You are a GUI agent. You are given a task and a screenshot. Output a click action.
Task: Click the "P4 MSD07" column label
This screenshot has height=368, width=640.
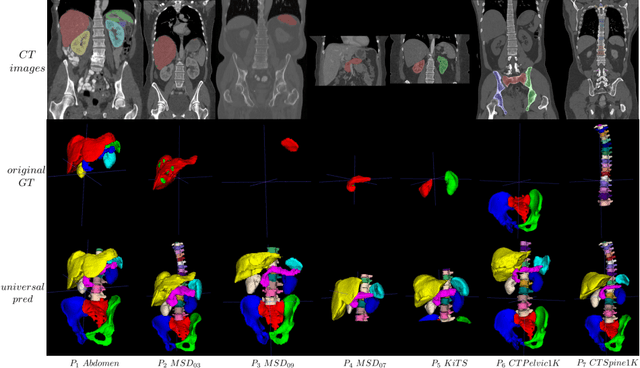pyautogui.click(x=364, y=363)
